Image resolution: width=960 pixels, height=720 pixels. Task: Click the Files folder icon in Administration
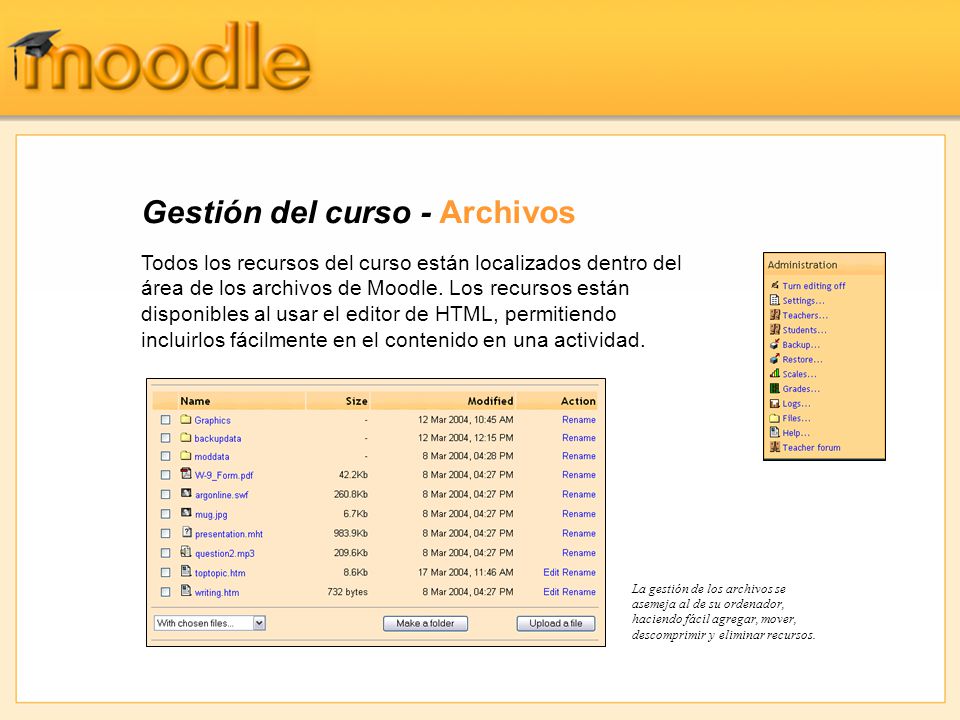[x=774, y=418]
